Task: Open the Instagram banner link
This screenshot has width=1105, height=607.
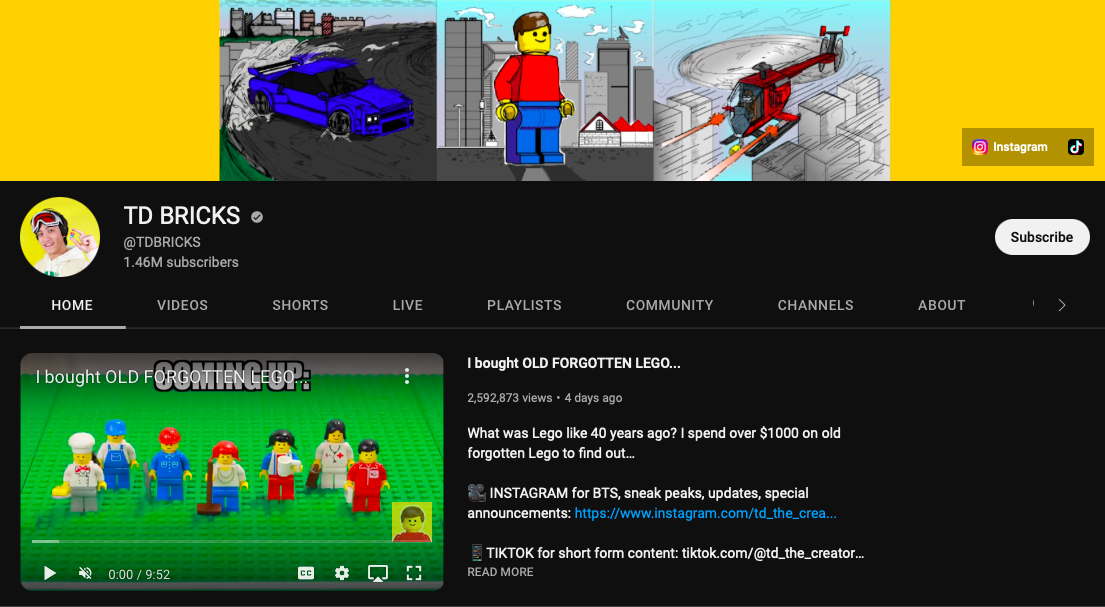Action: click(1010, 147)
